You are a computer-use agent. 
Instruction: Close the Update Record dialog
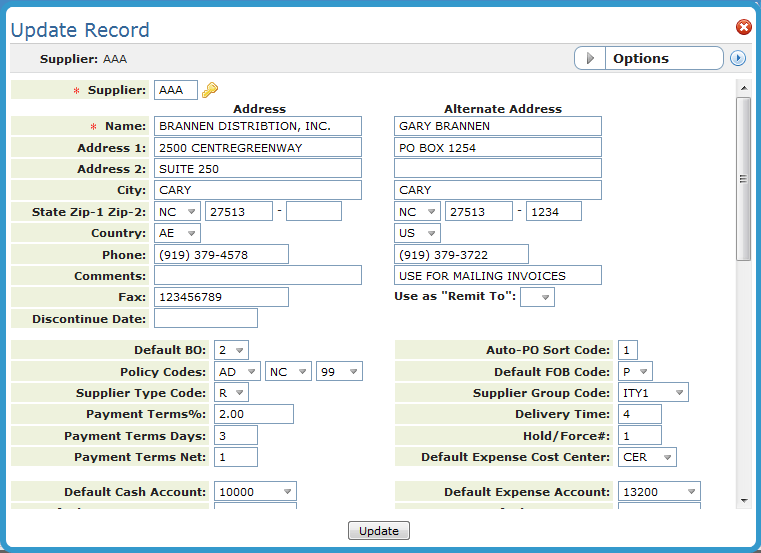(743, 28)
